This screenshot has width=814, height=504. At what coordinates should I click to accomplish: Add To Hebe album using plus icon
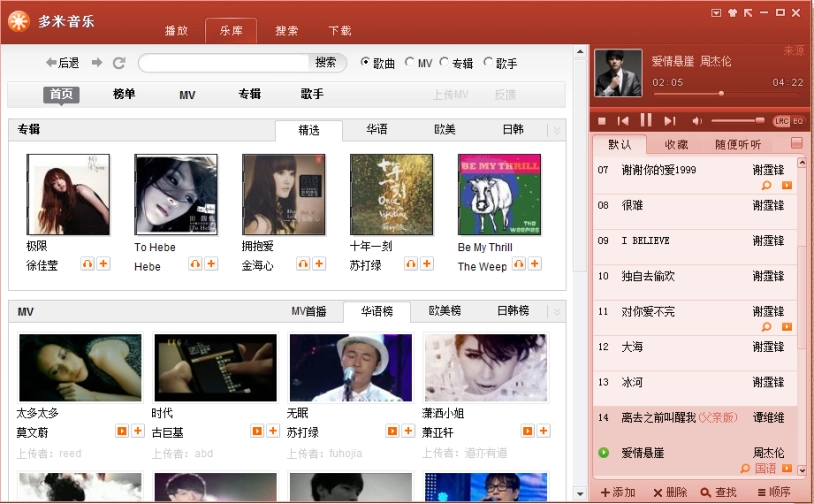211,264
